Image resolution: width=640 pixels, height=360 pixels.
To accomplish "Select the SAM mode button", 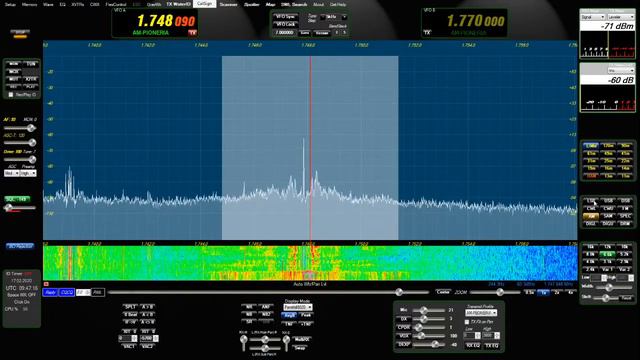I will click(x=608, y=216).
